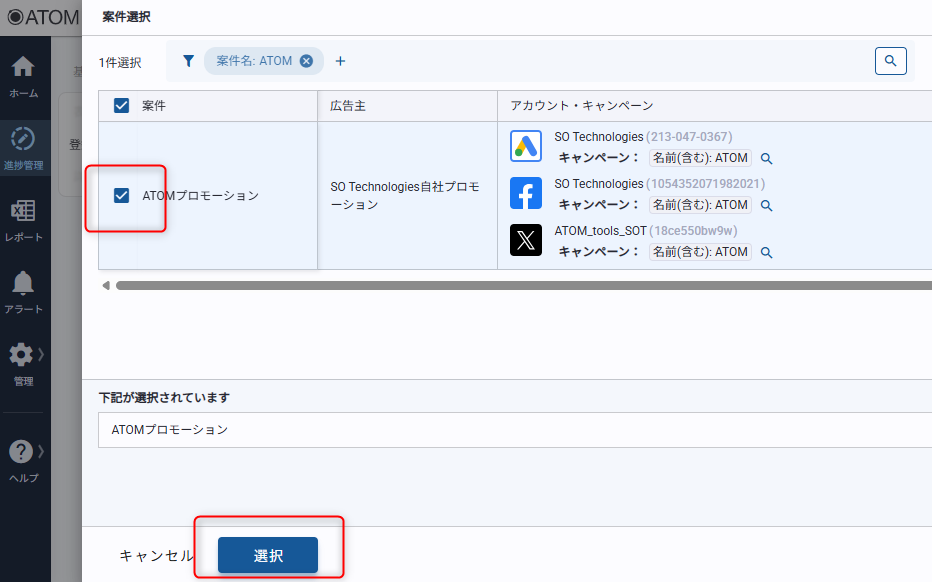
Task: Click the Google Ads account icon
Action: coord(526,147)
